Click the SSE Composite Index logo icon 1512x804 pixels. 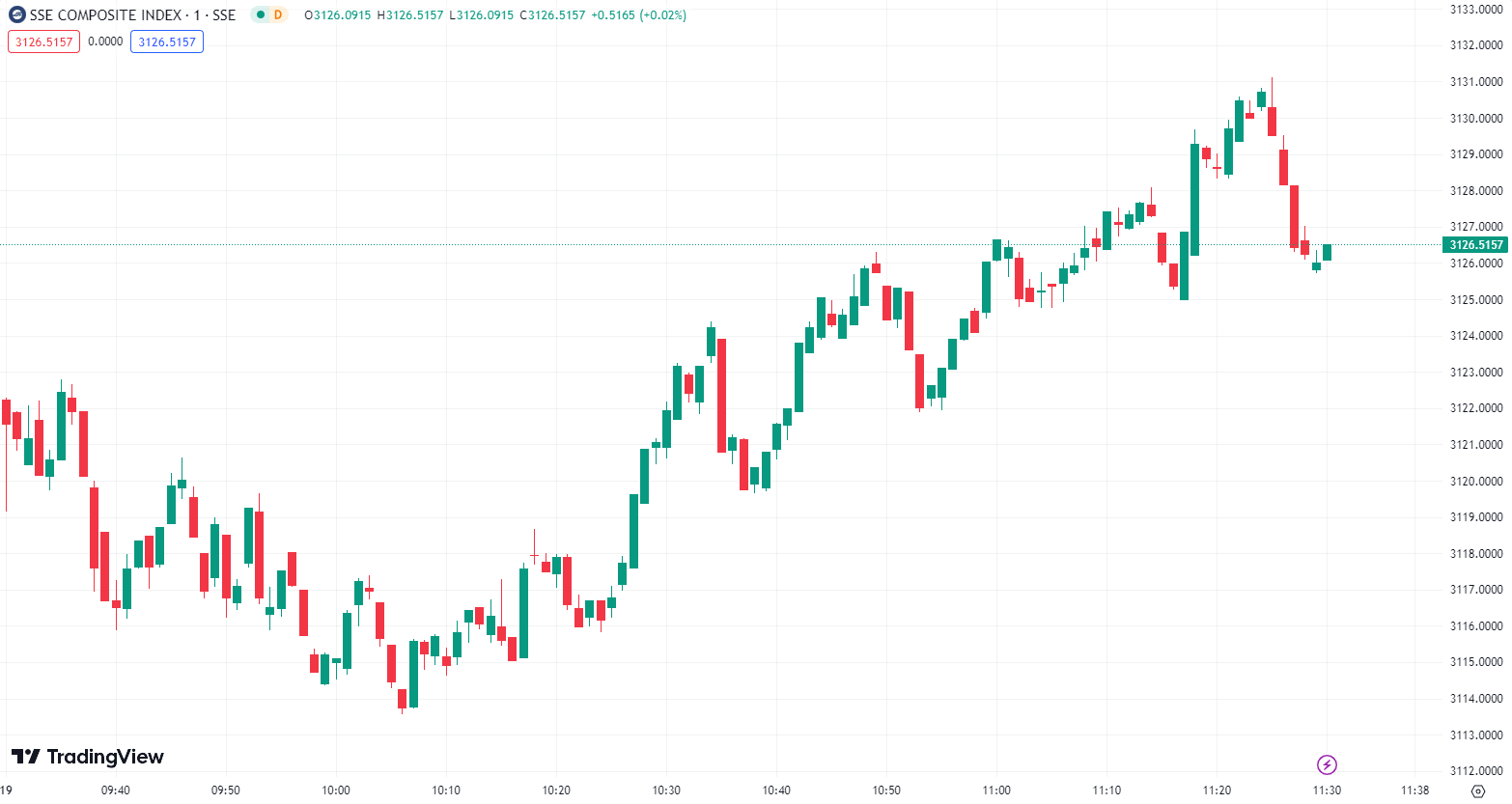[x=16, y=15]
